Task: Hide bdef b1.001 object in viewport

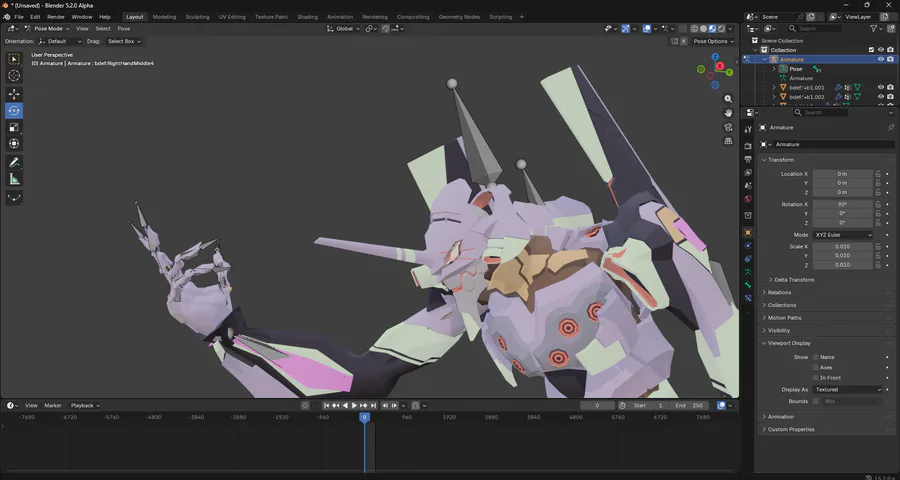Action: 881,87
